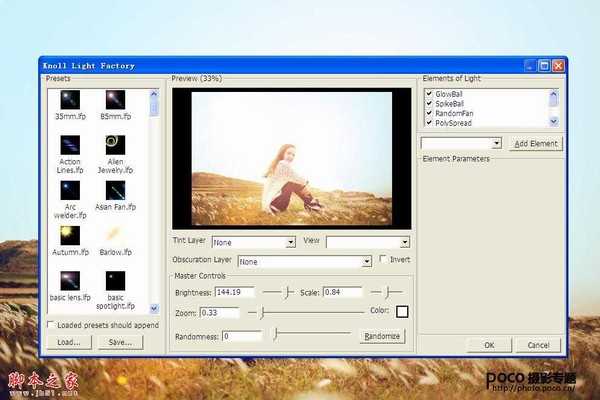Click into the Zoom value field

click(220, 313)
